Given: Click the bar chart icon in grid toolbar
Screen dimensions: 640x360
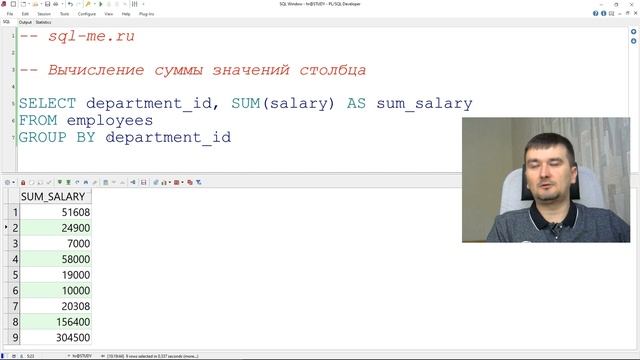Looking at the screenshot, I should coord(164,182).
